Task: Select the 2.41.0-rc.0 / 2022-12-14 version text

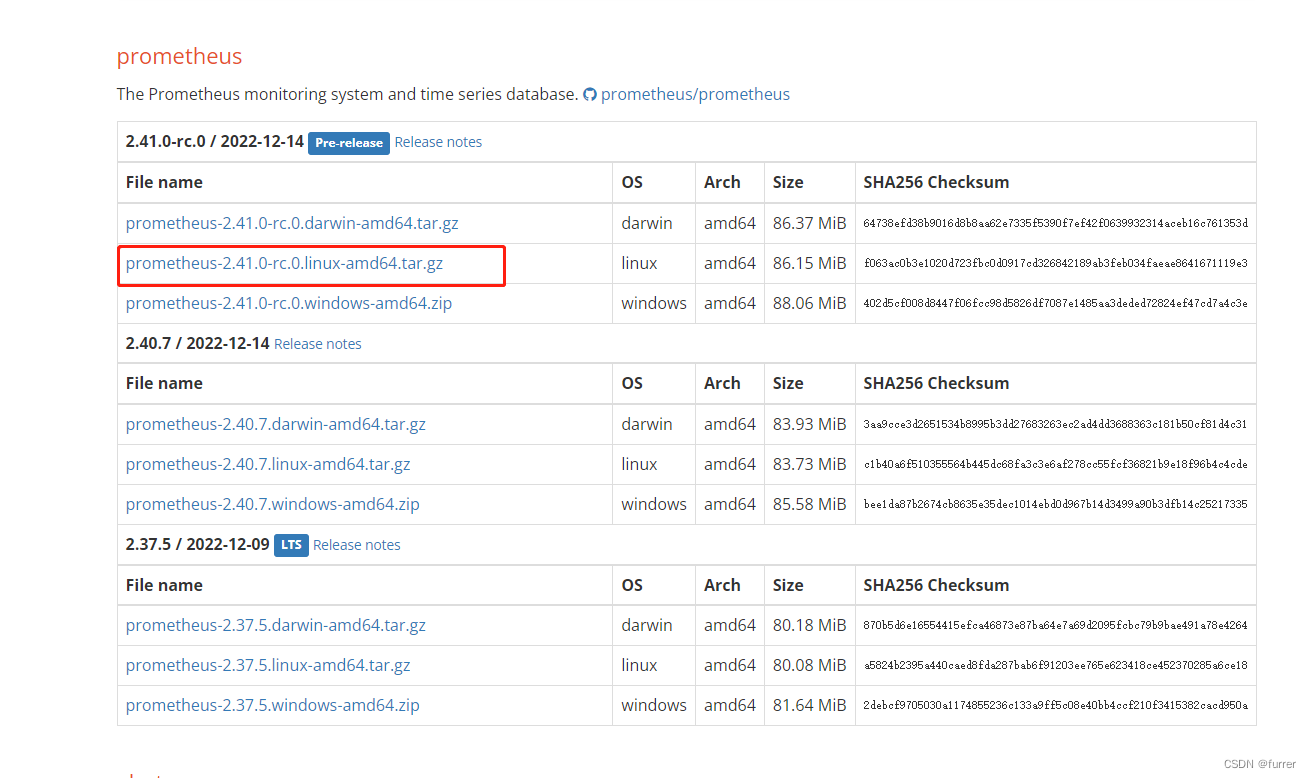Action: (215, 142)
